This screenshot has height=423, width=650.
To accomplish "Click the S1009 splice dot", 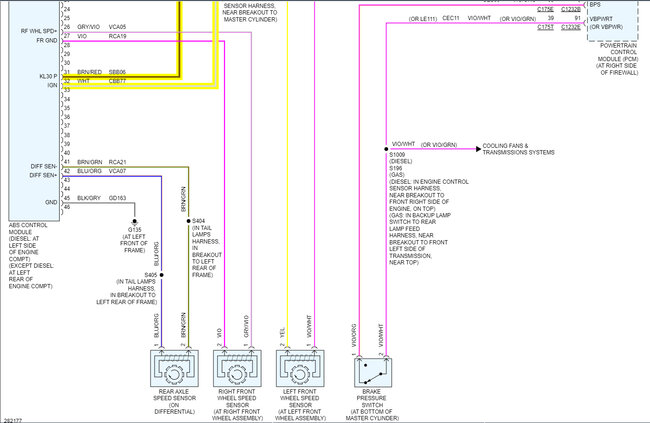I will pos(386,149).
